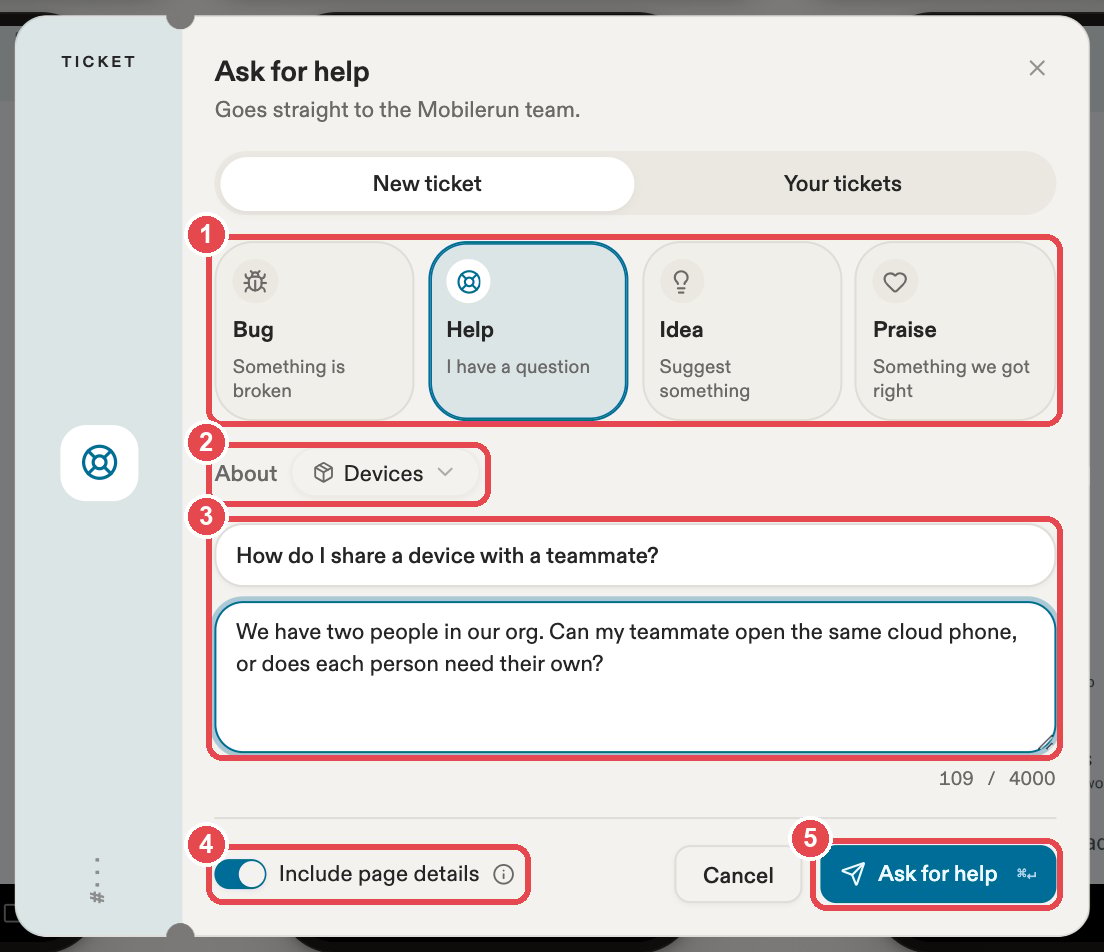Click the chevron next to Devices
The width and height of the screenshot is (1104, 952).
[x=445, y=472]
